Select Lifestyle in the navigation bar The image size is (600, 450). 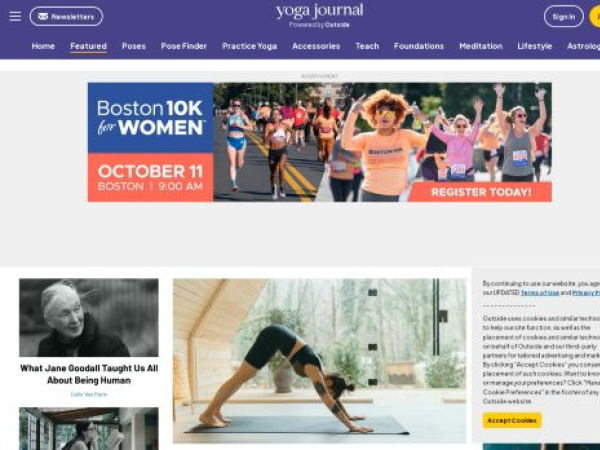tap(535, 46)
